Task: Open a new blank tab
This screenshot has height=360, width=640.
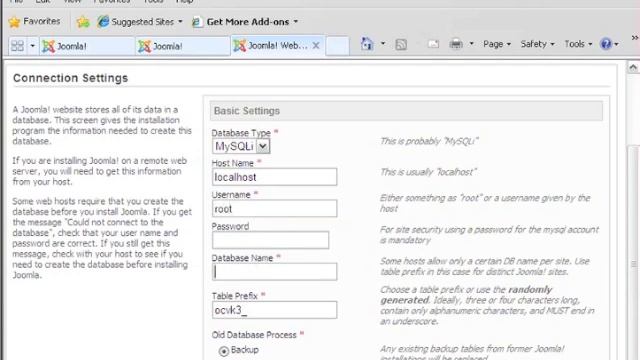Action: [337, 46]
